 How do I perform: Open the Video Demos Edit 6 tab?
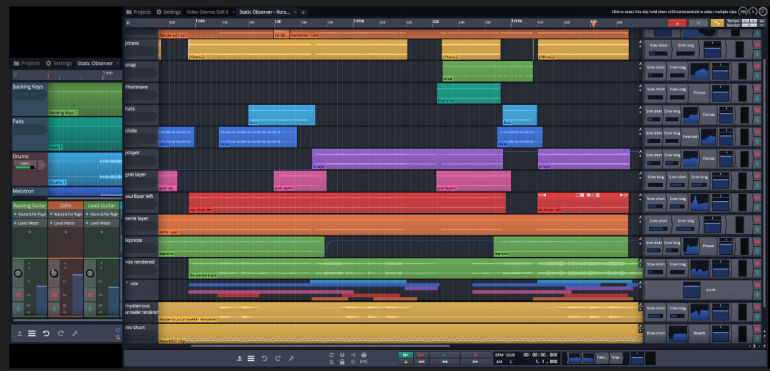pyautogui.click(x=209, y=12)
